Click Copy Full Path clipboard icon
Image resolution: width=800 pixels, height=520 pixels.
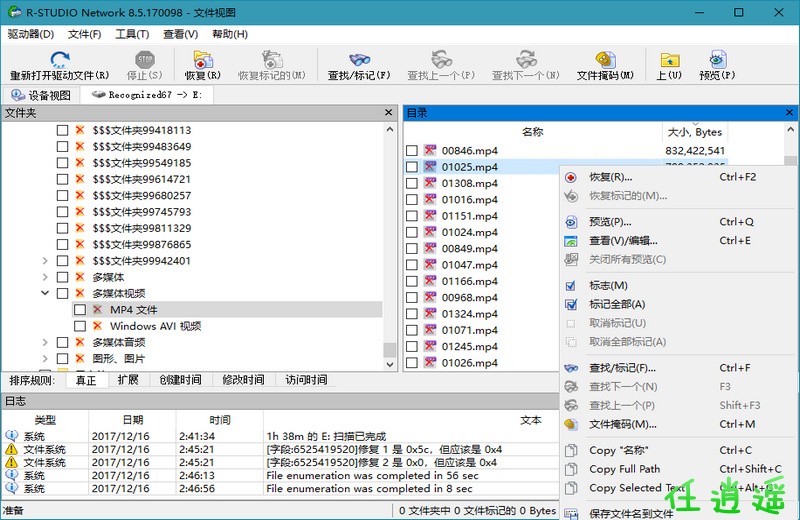tap(571, 469)
